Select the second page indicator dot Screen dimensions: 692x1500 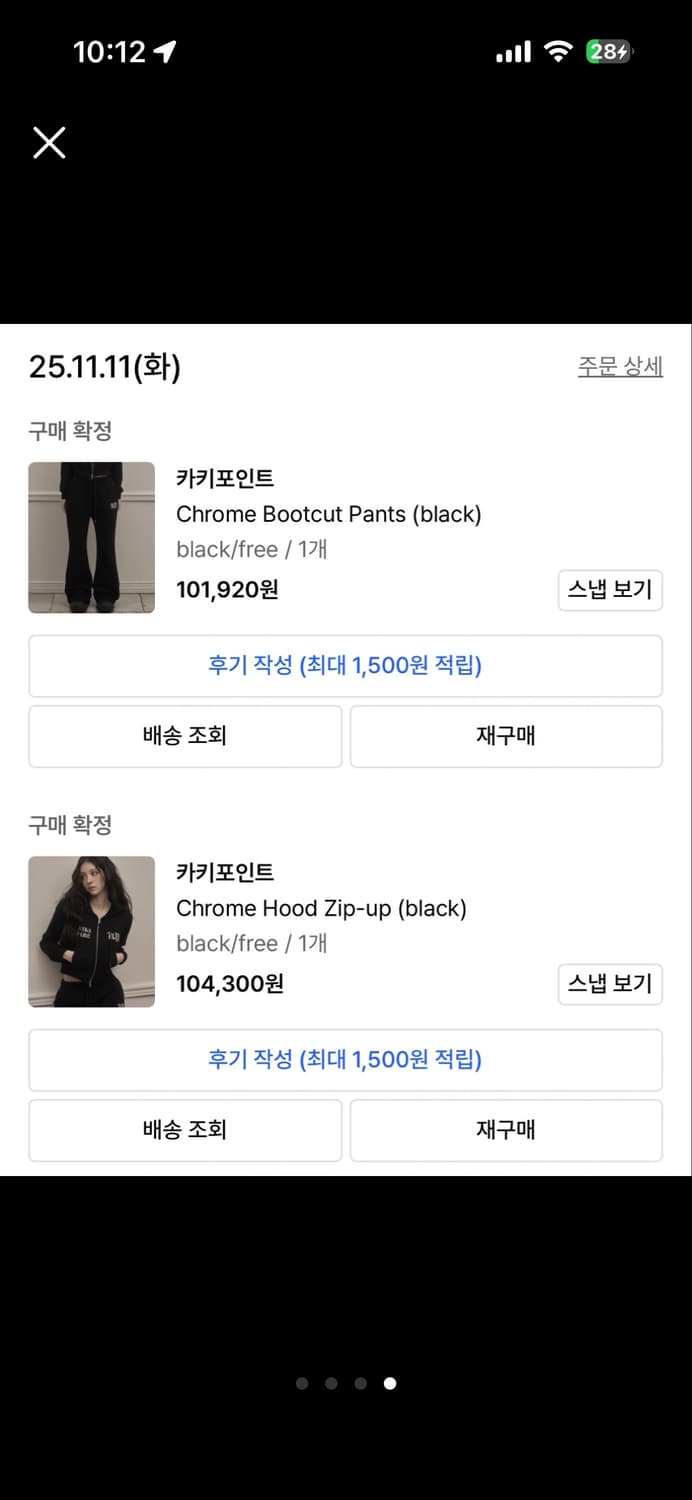pos(331,1383)
